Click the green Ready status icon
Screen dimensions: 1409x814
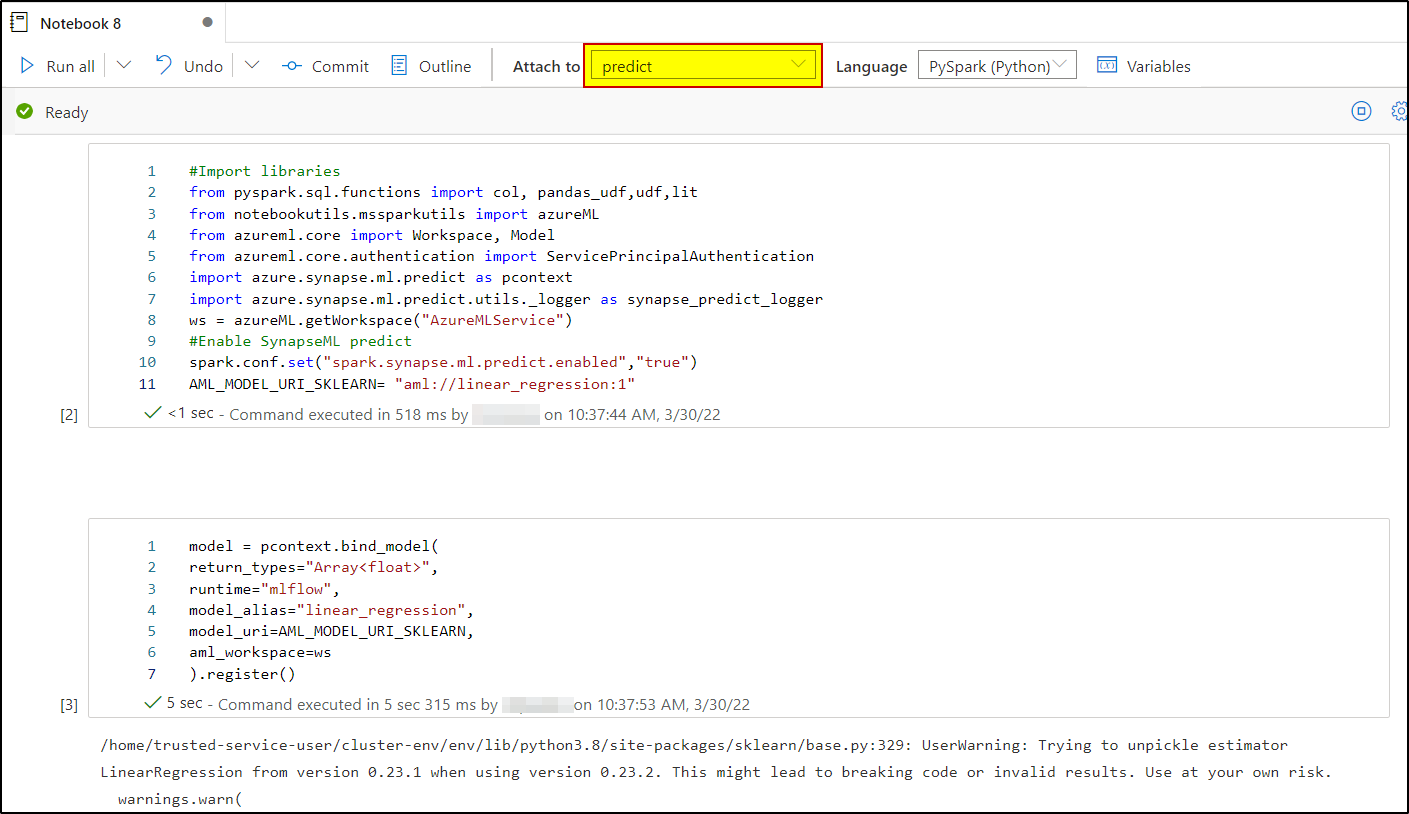[x=25, y=112]
